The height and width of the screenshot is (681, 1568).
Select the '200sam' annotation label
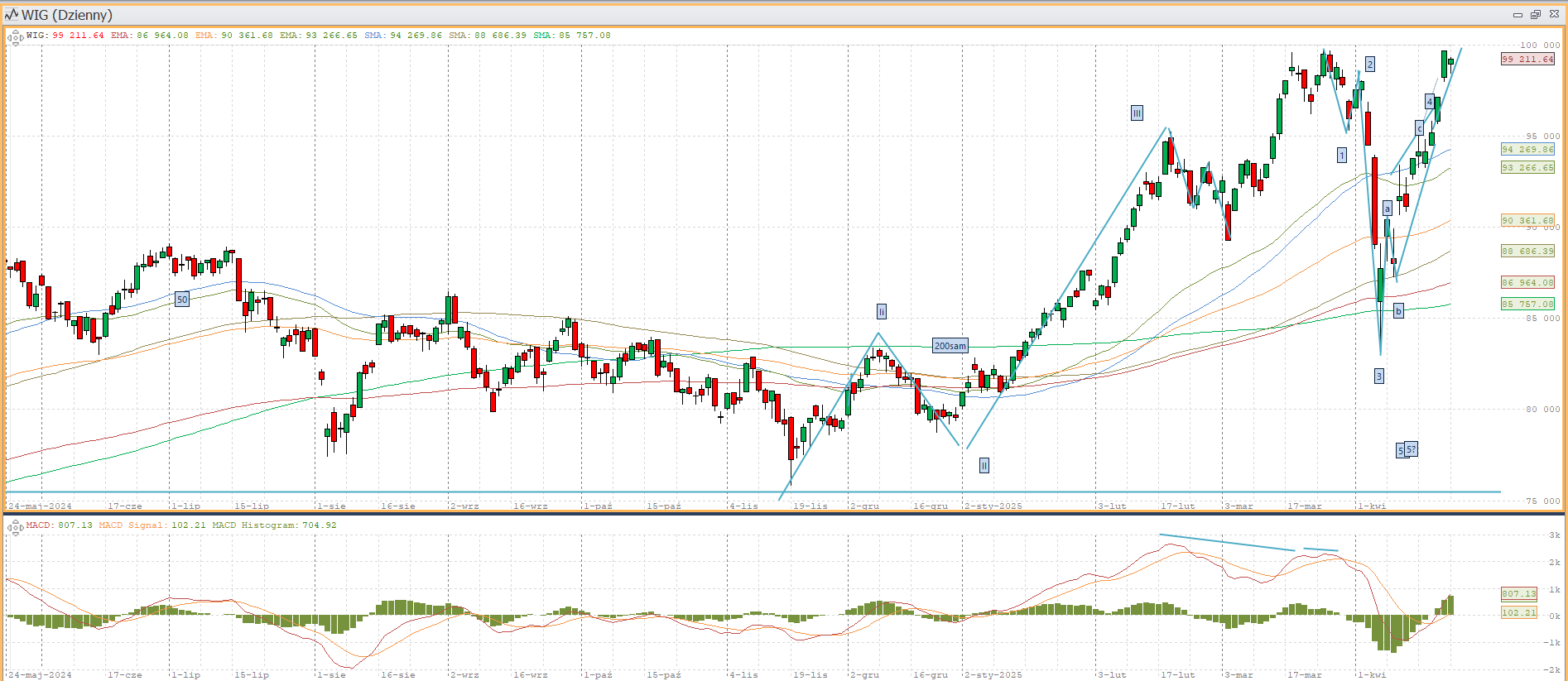[950, 346]
